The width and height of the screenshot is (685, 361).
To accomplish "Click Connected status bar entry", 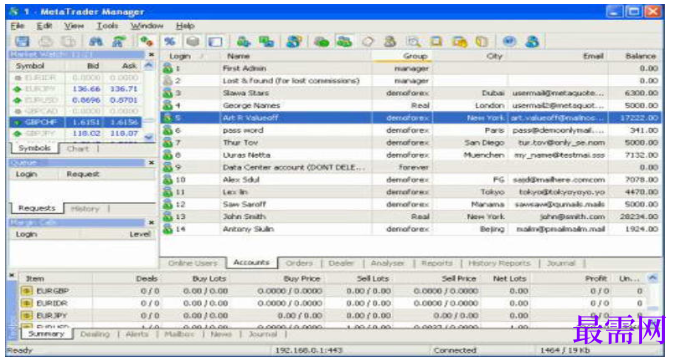I will 455,350.
